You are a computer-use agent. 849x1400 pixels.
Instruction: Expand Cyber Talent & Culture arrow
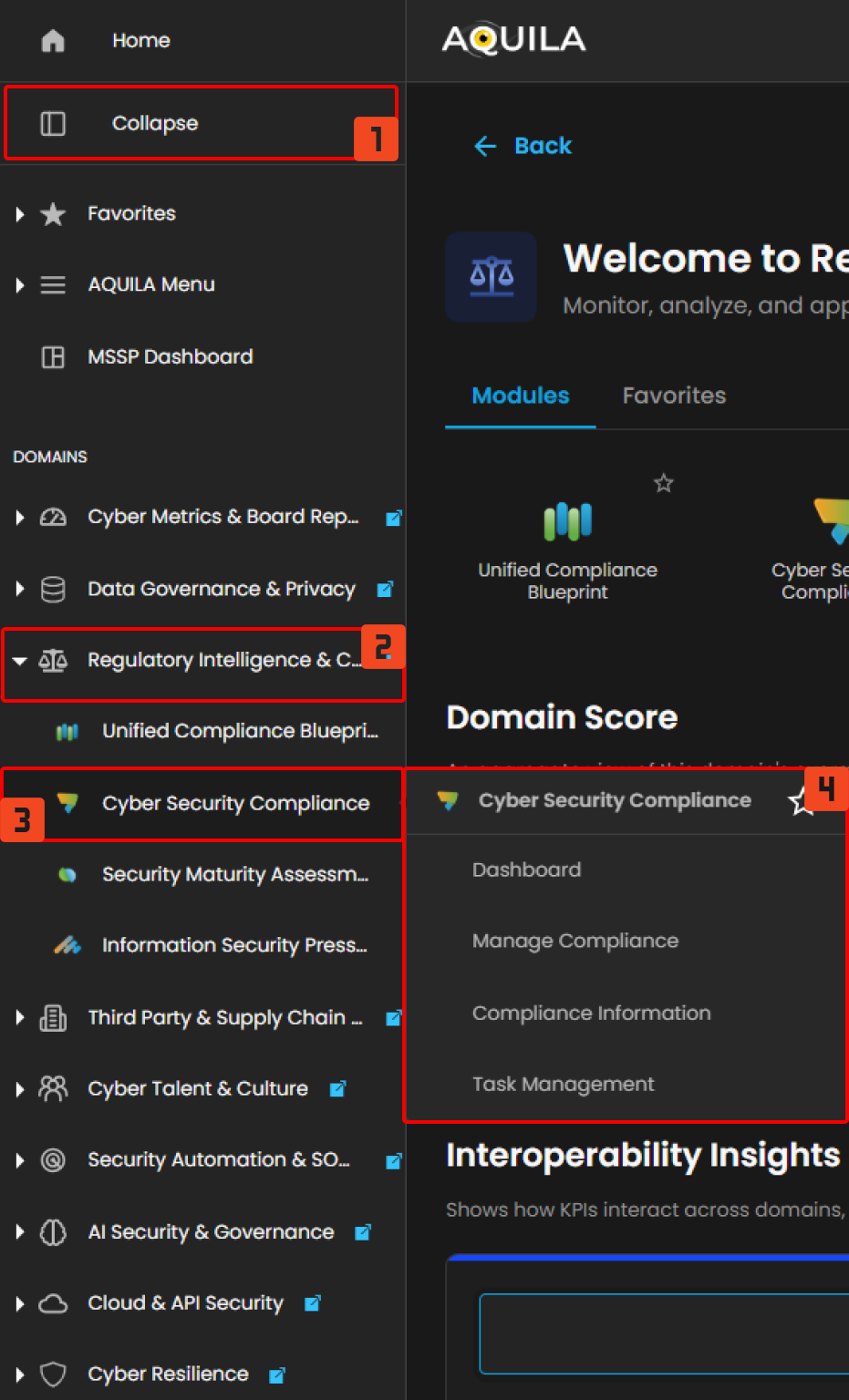(x=20, y=1089)
